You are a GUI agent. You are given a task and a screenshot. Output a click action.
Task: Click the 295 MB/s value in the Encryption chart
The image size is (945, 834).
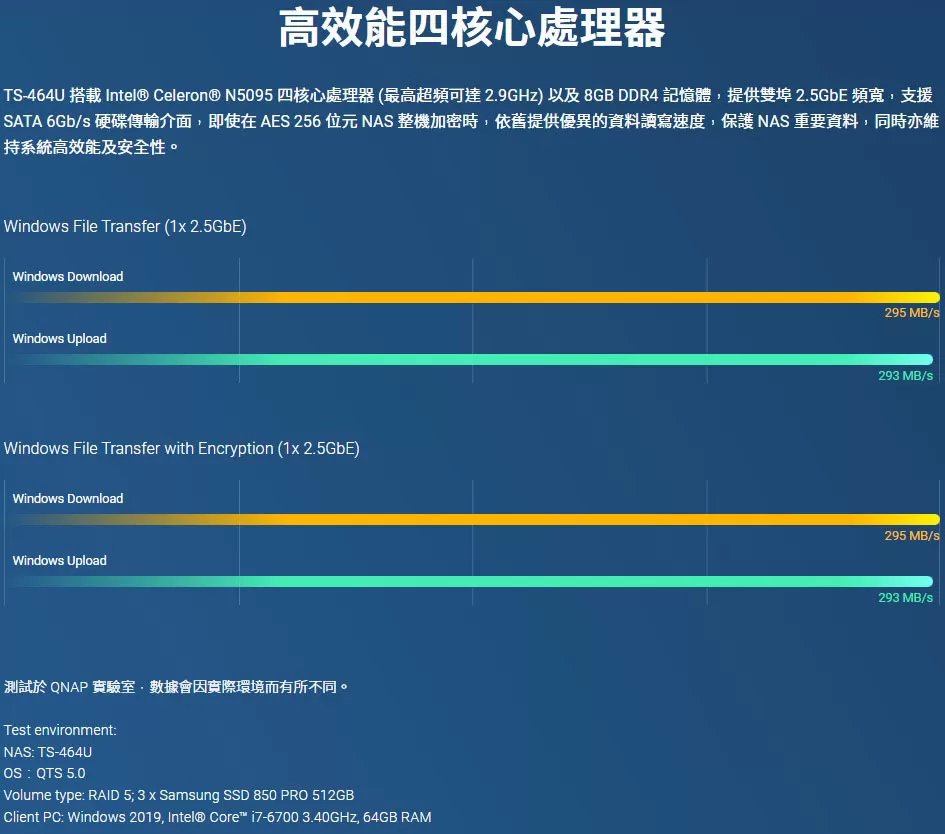pos(912,536)
